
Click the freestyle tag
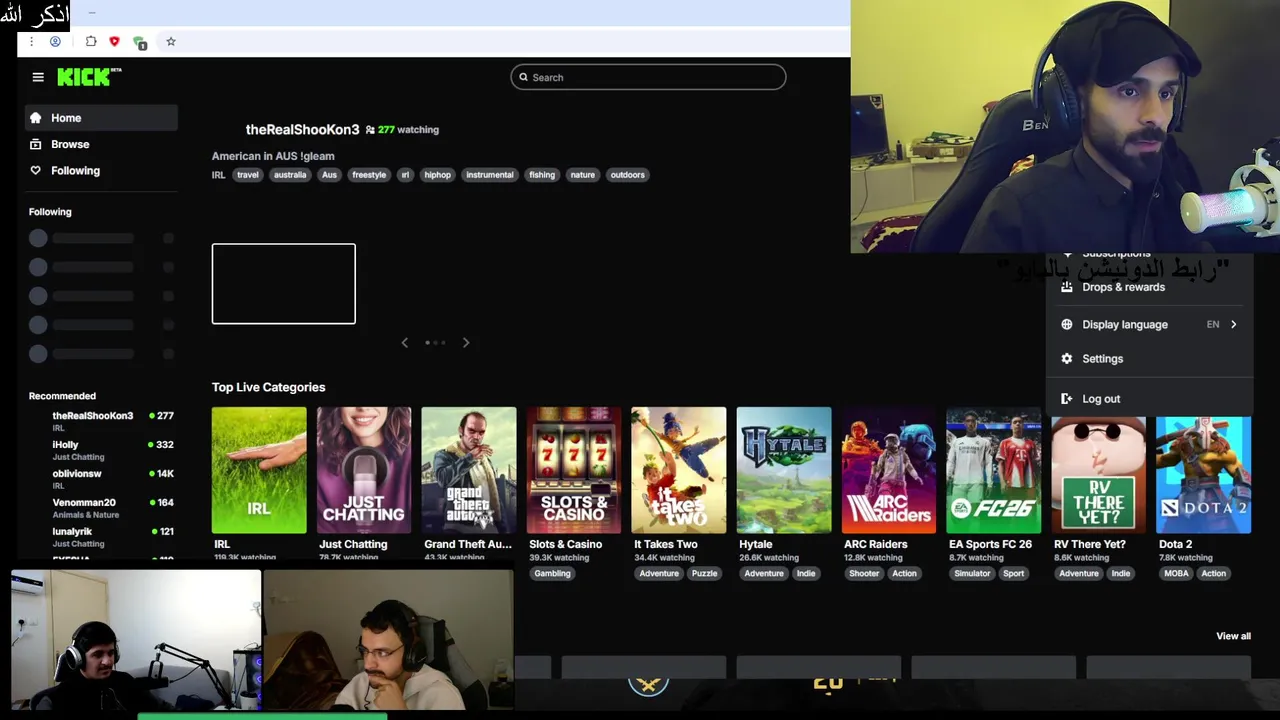coord(369,175)
